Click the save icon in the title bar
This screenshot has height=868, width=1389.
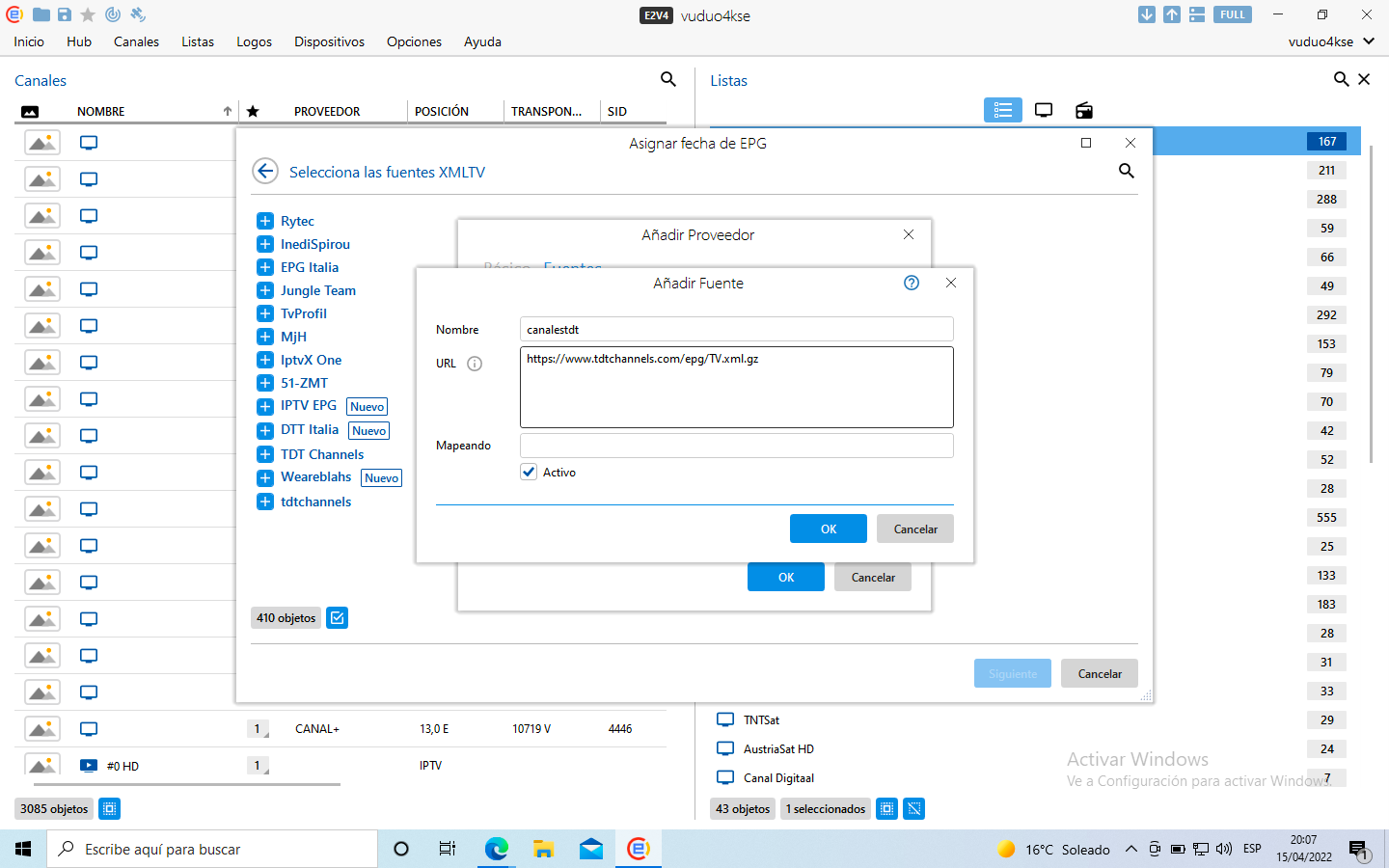point(65,14)
